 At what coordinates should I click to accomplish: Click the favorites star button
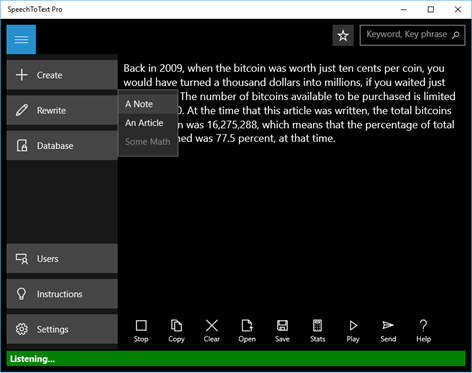[343, 35]
